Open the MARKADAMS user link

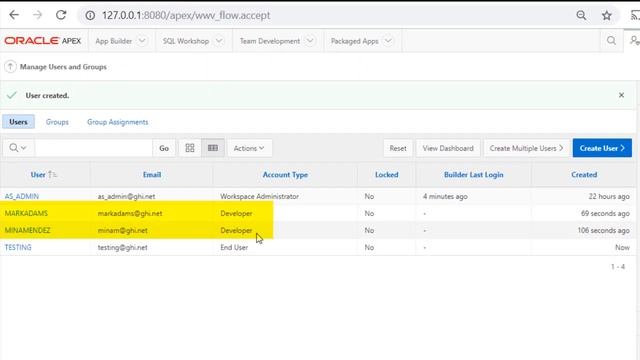tap(26, 213)
